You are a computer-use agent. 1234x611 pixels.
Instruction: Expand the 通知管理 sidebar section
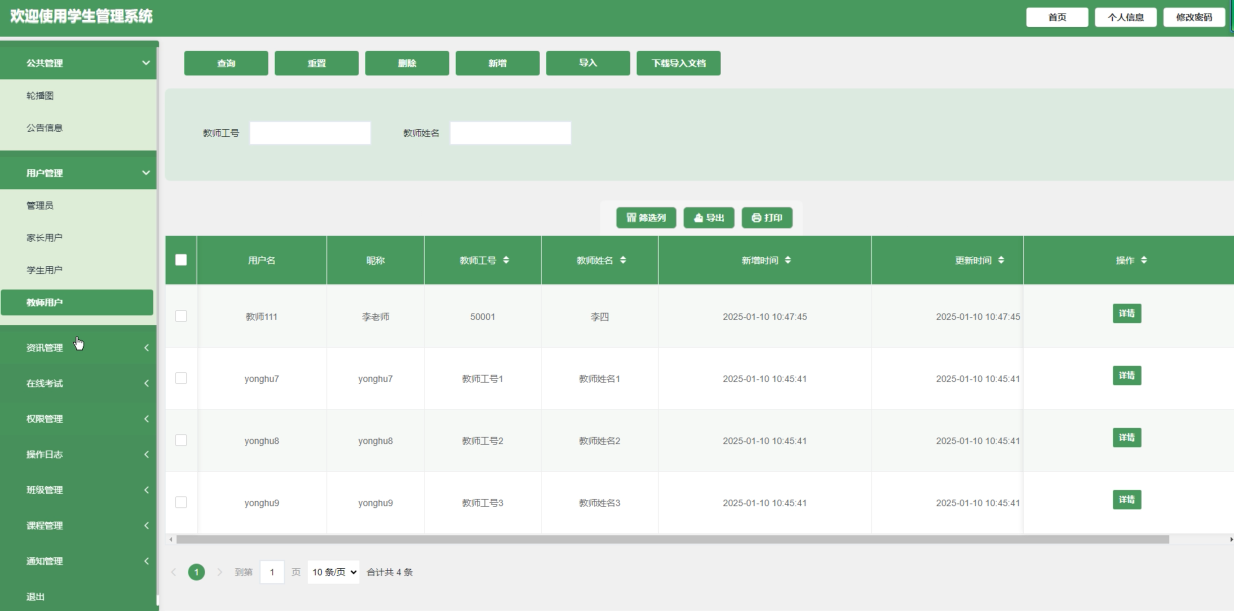pos(78,561)
